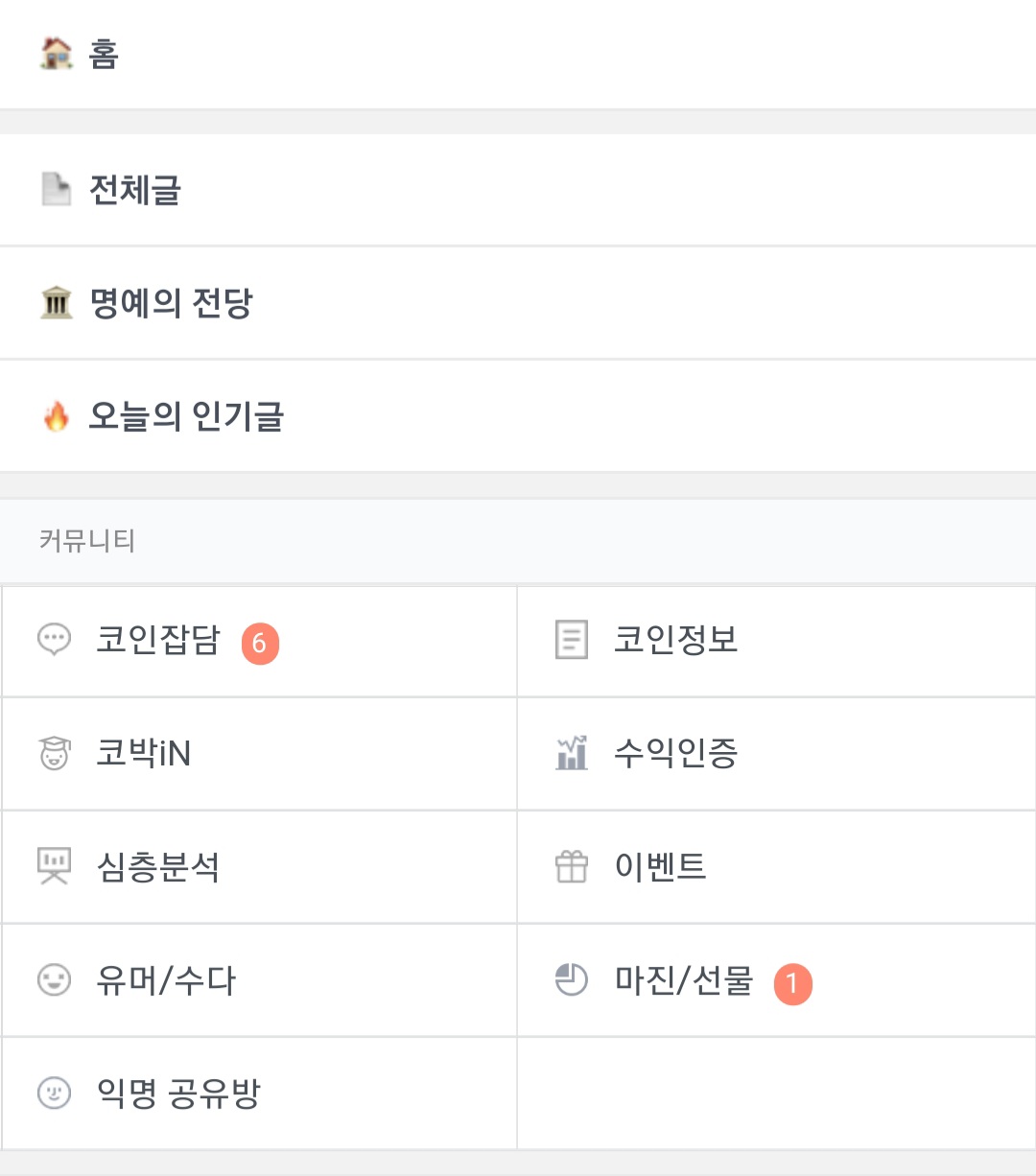This screenshot has height=1176, width=1036.
Task: Tap the museum icon for 명예의 전당
Action: (x=57, y=303)
